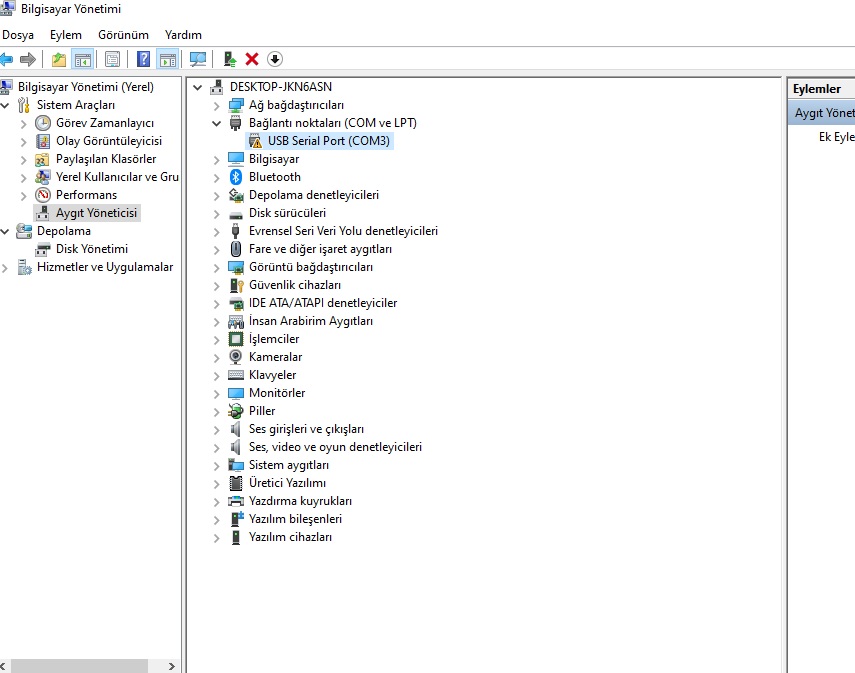The height and width of the screenshot is (673, 855).
Task: Select USB Serial Port (COM3)
Action: (x=329, y=141)
